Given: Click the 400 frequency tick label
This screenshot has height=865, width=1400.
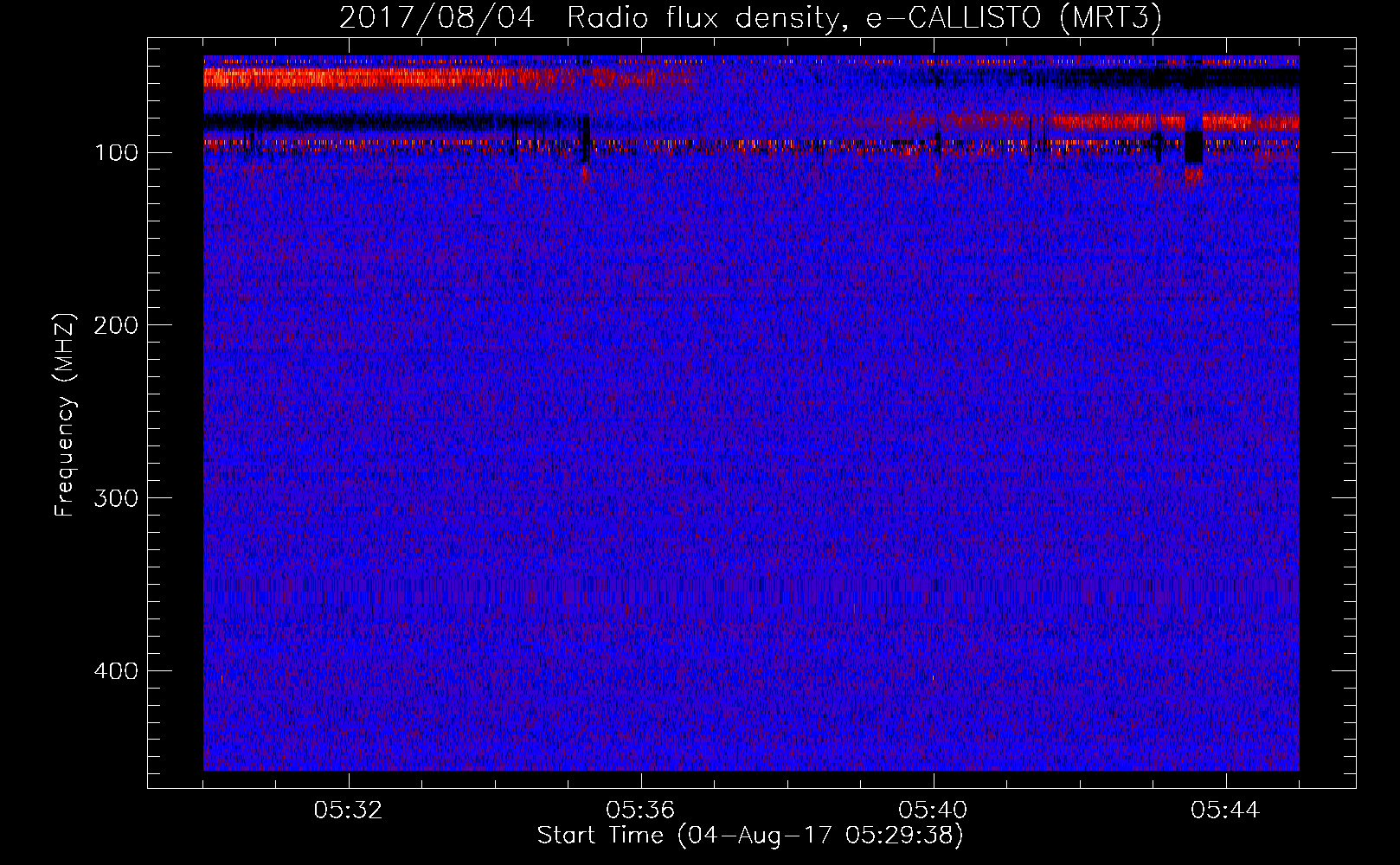Looking at the screenshot, I should point(116,671).
